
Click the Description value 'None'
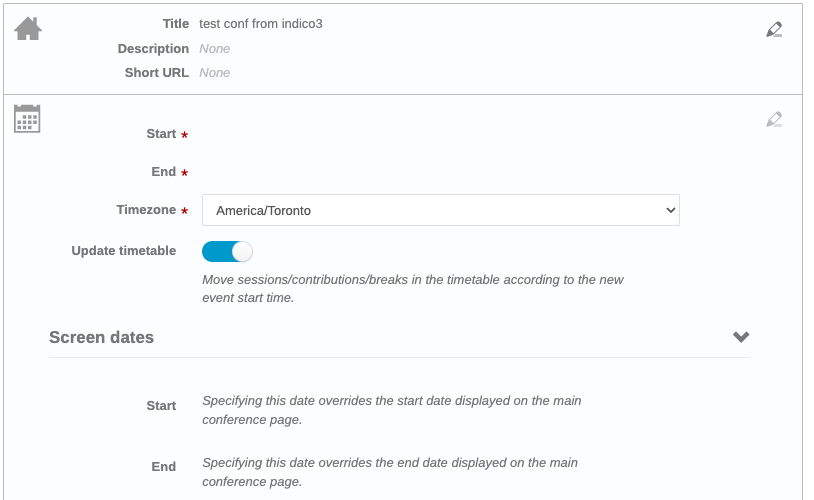(214, 48)
